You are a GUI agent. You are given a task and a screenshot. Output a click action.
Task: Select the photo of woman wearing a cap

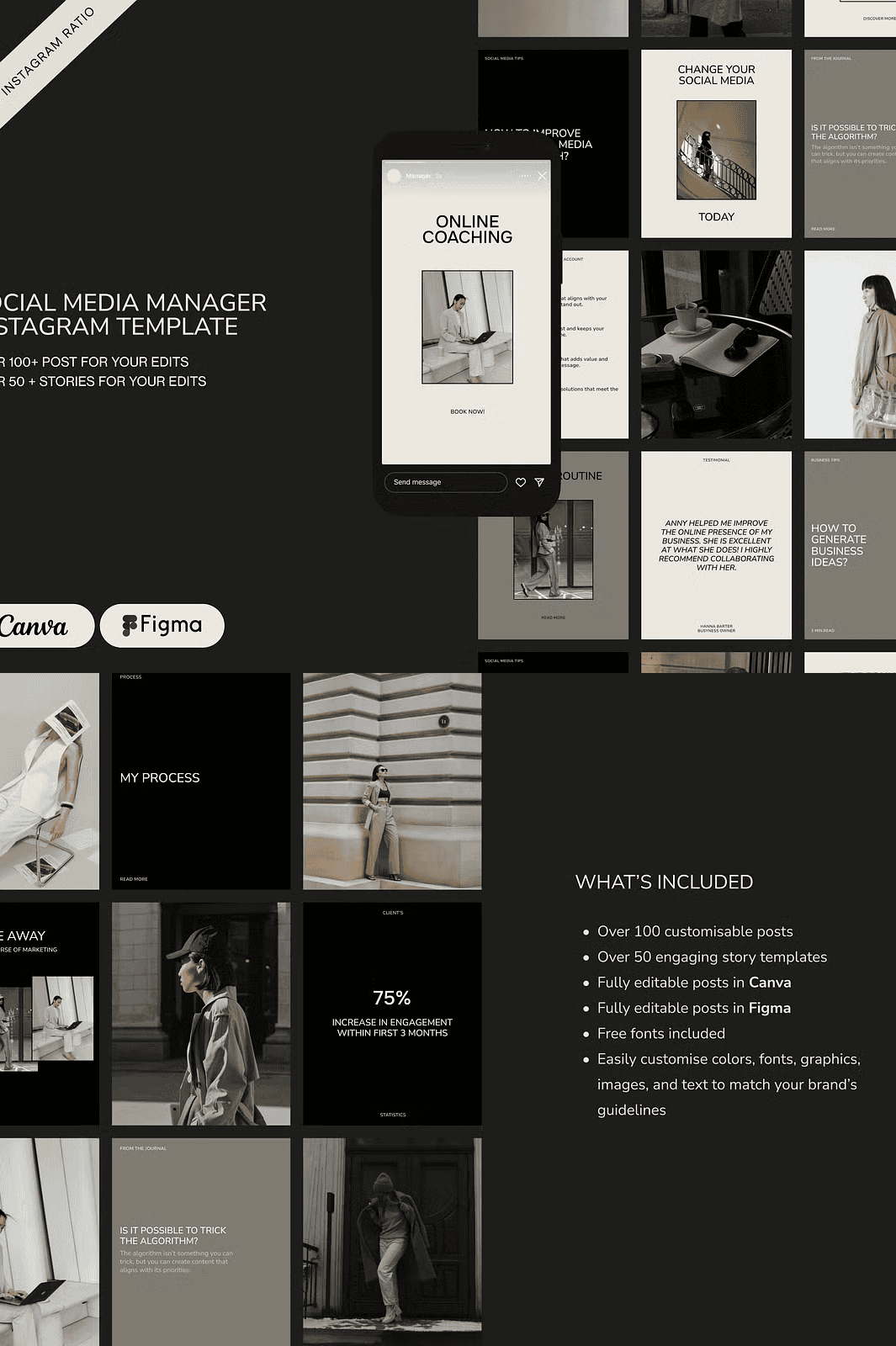click(x=200, y=1013)
